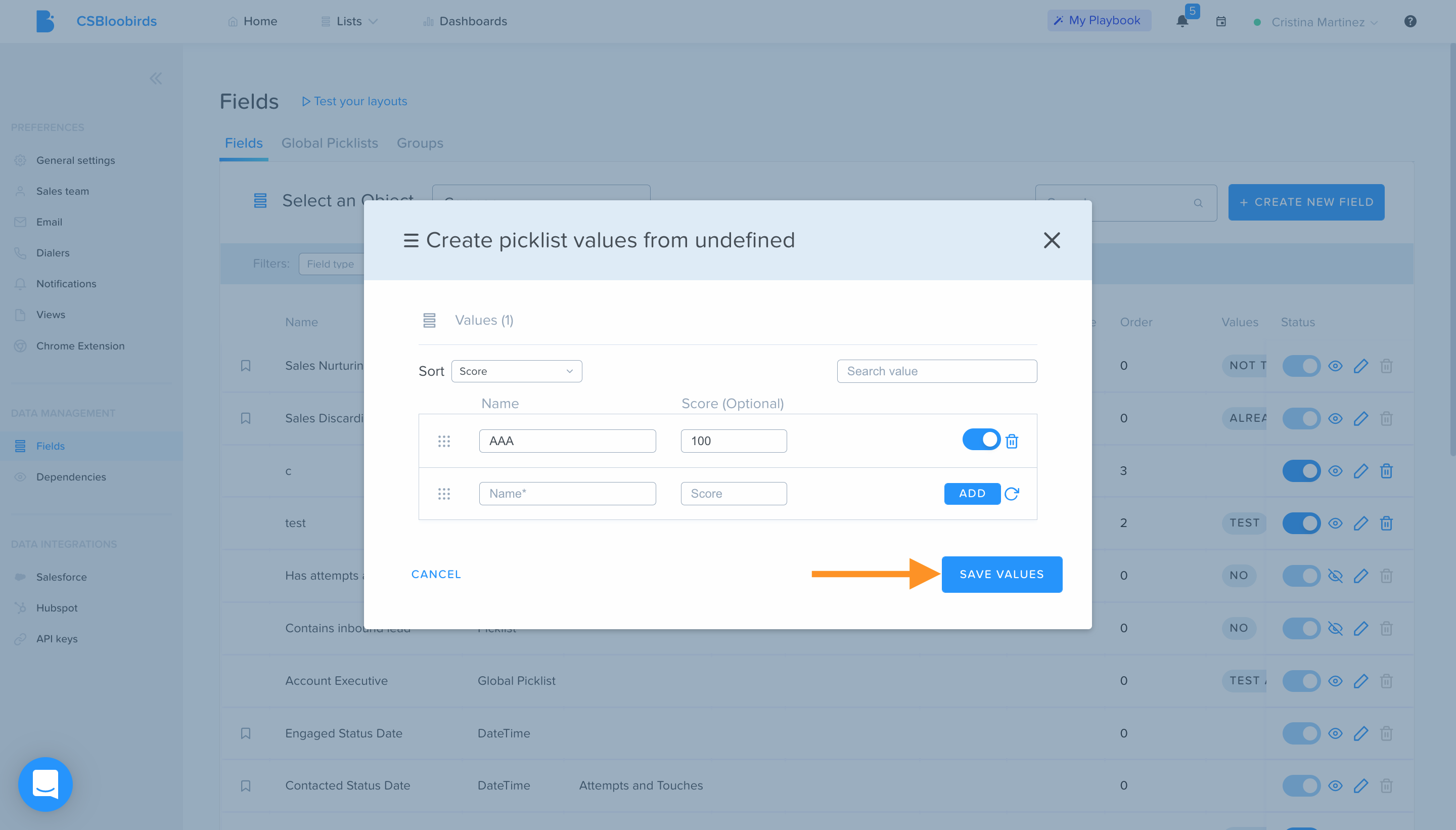Toggle status switch for field c
Viewport: 1456px width, 830px height.
click(x=1301, y=471)
